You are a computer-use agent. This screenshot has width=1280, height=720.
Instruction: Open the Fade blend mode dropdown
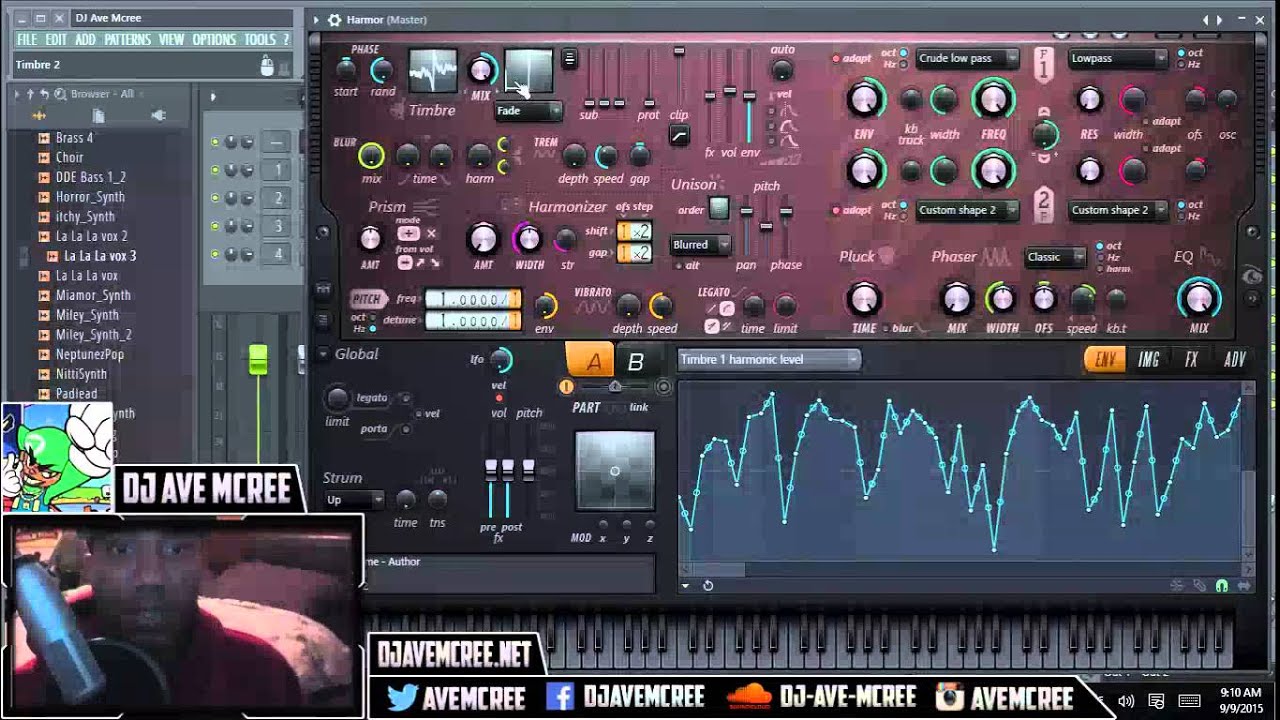pyautogui.click(x=528, y=111)
